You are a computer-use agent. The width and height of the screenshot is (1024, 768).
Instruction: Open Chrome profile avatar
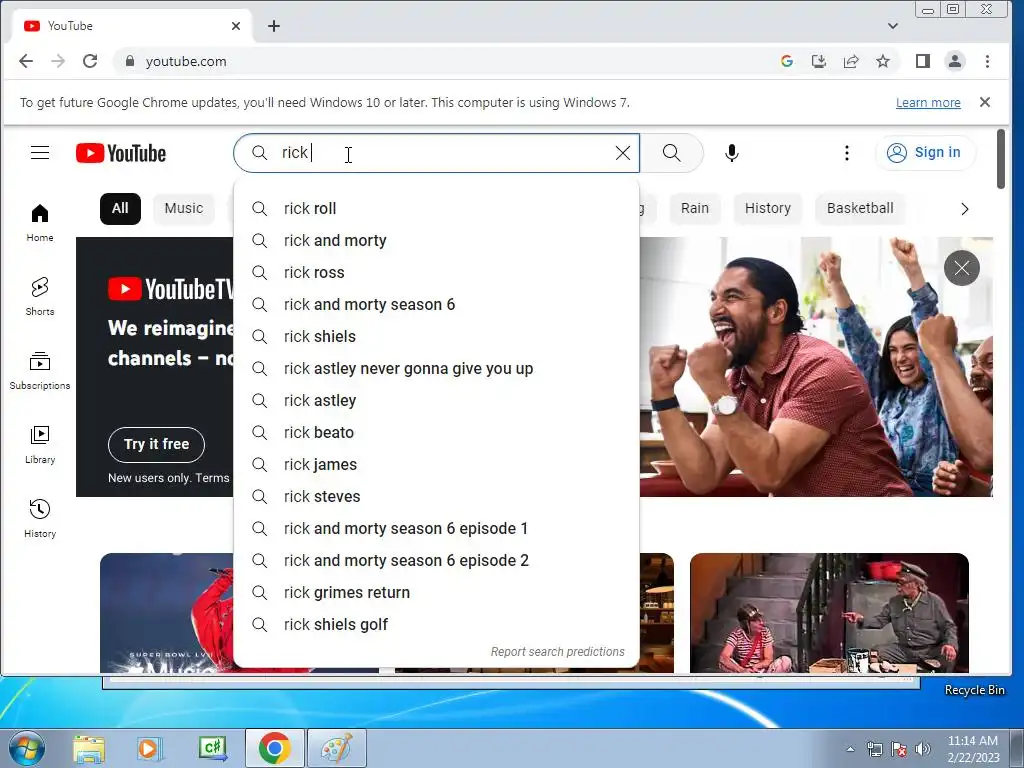click(954, 61)
